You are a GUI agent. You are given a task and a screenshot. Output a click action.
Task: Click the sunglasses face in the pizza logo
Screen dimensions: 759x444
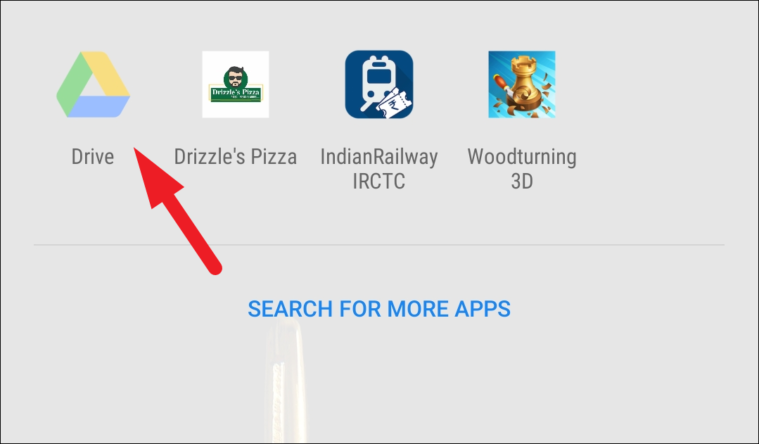(x=236, y=77)
